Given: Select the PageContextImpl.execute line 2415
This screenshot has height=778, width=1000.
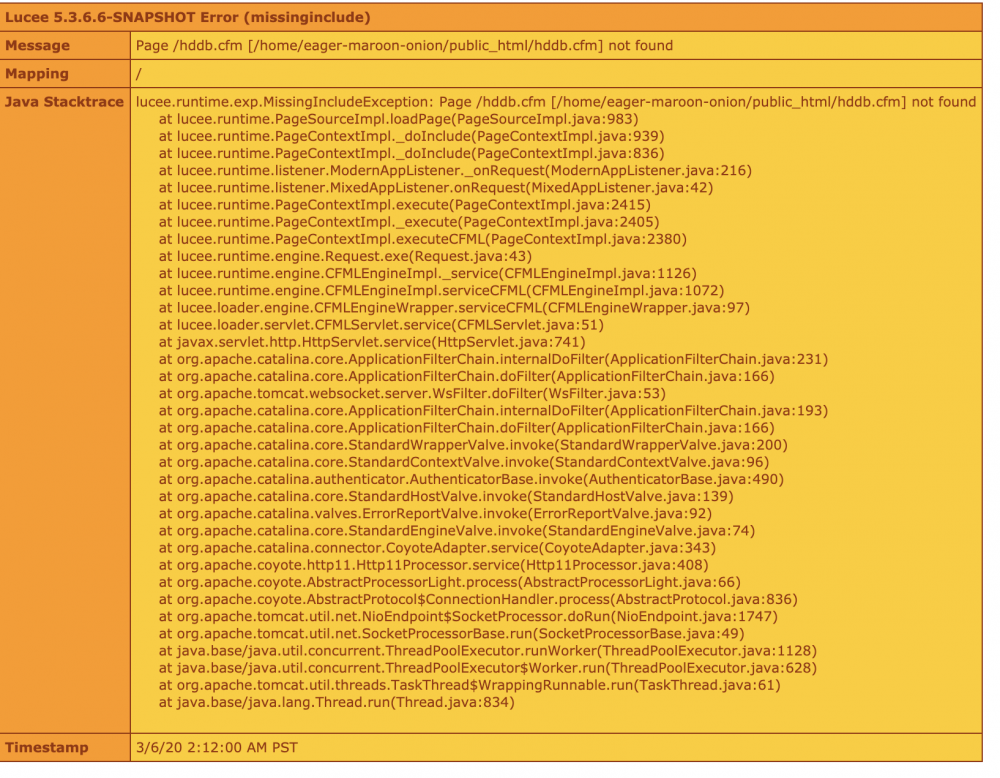Looking at the screenshot, I should [x=405, y=205].
